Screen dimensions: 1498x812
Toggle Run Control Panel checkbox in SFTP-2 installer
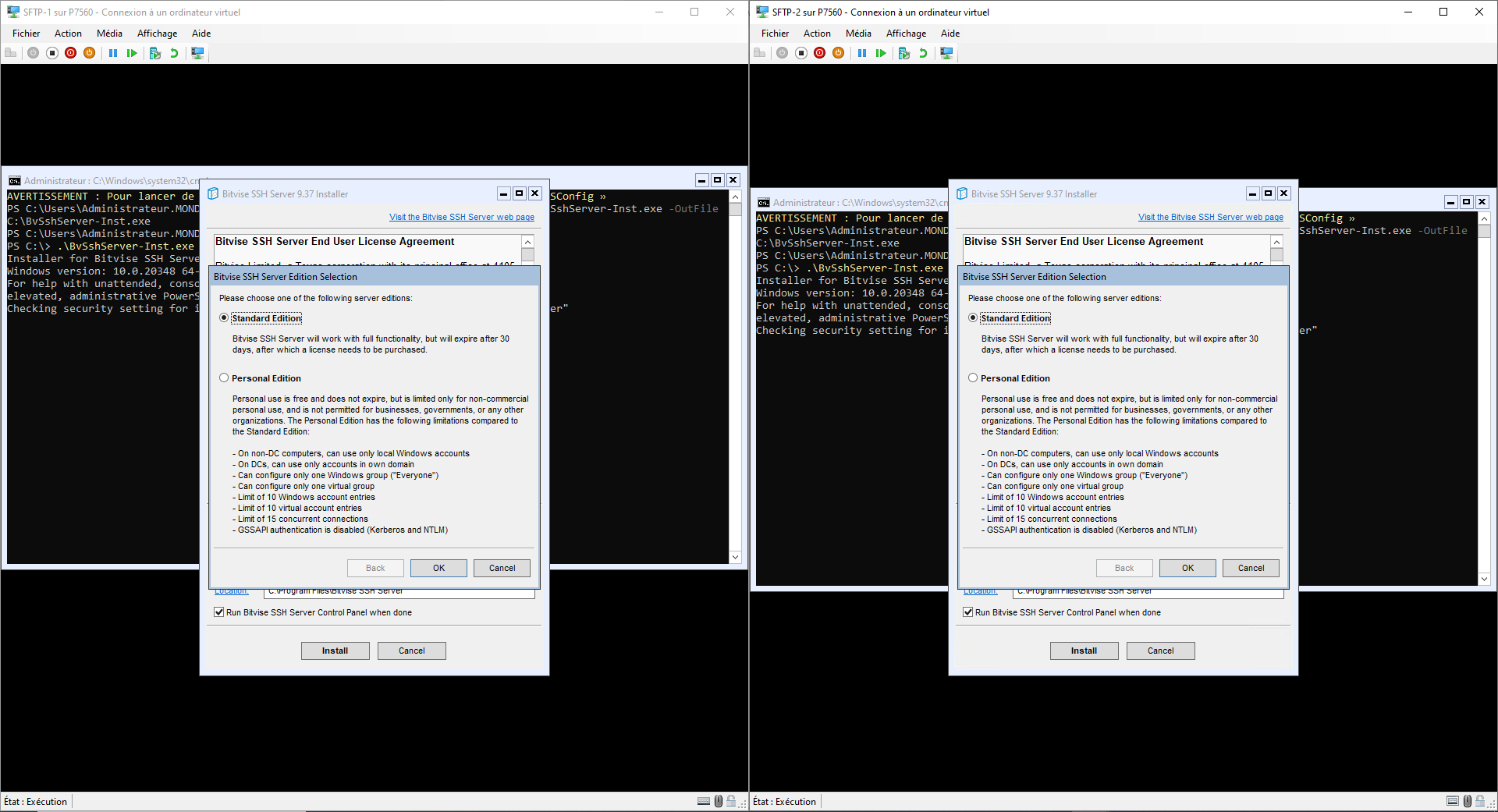click(x=968, y=612)
